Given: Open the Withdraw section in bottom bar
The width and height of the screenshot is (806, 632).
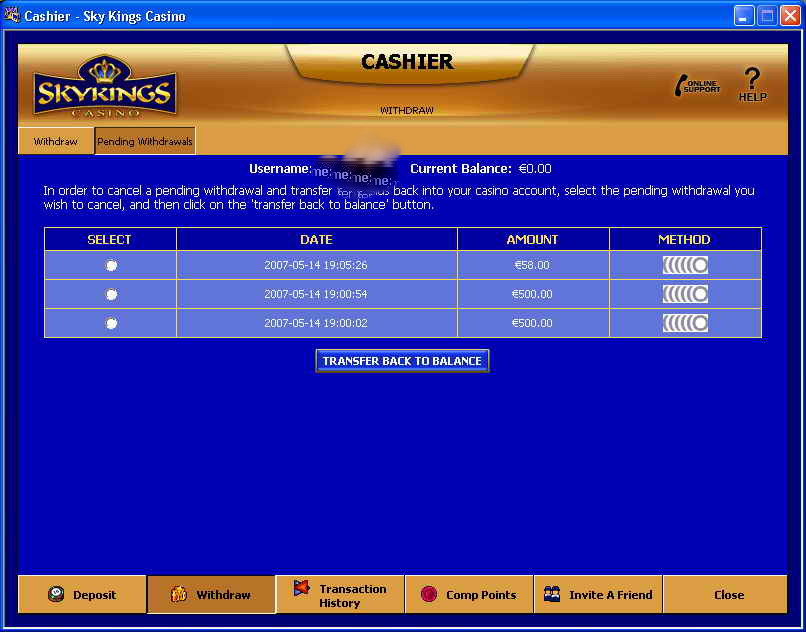Looking at the screenshot, I should pyautogui.click(x=211, y=594).
